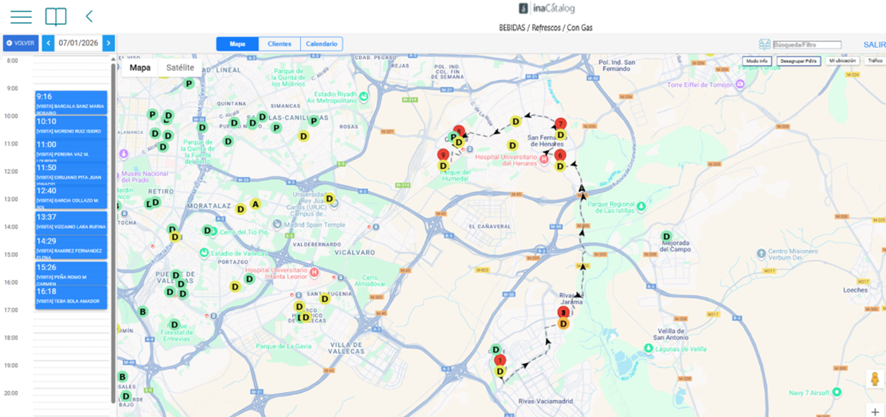Open the 15:26 Peña Romo visit
Image resolution: width=886 pixels, height=417 pixels.
click(71, 273)
